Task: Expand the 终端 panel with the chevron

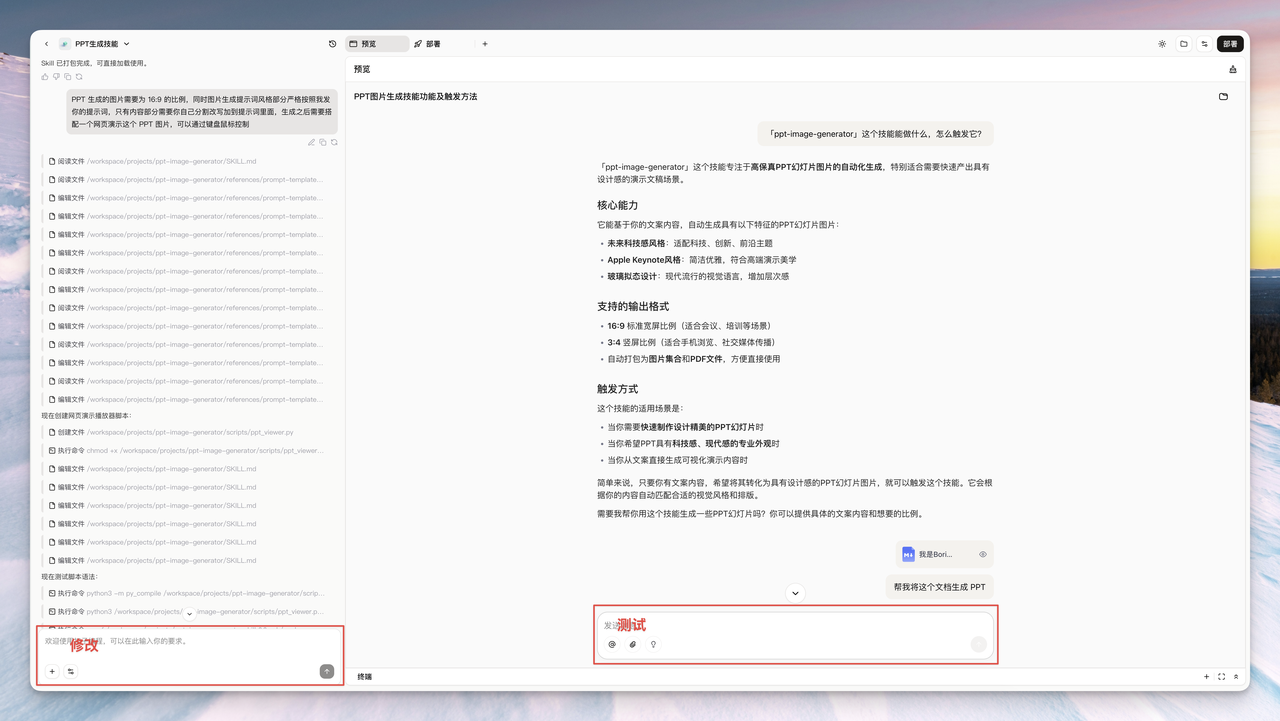Action: pyautogui.click(x=1236, y=677)
